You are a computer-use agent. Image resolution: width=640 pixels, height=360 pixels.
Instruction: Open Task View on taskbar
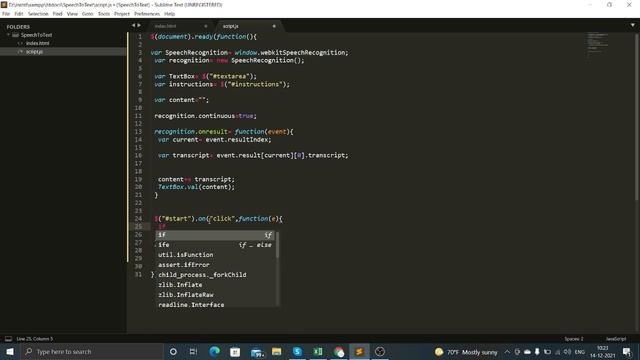pos(193,351)
